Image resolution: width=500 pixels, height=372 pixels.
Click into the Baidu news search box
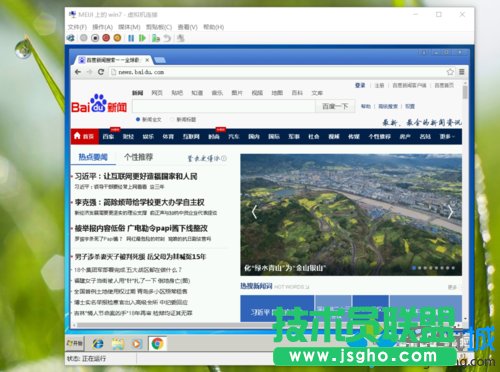[224, 106]
